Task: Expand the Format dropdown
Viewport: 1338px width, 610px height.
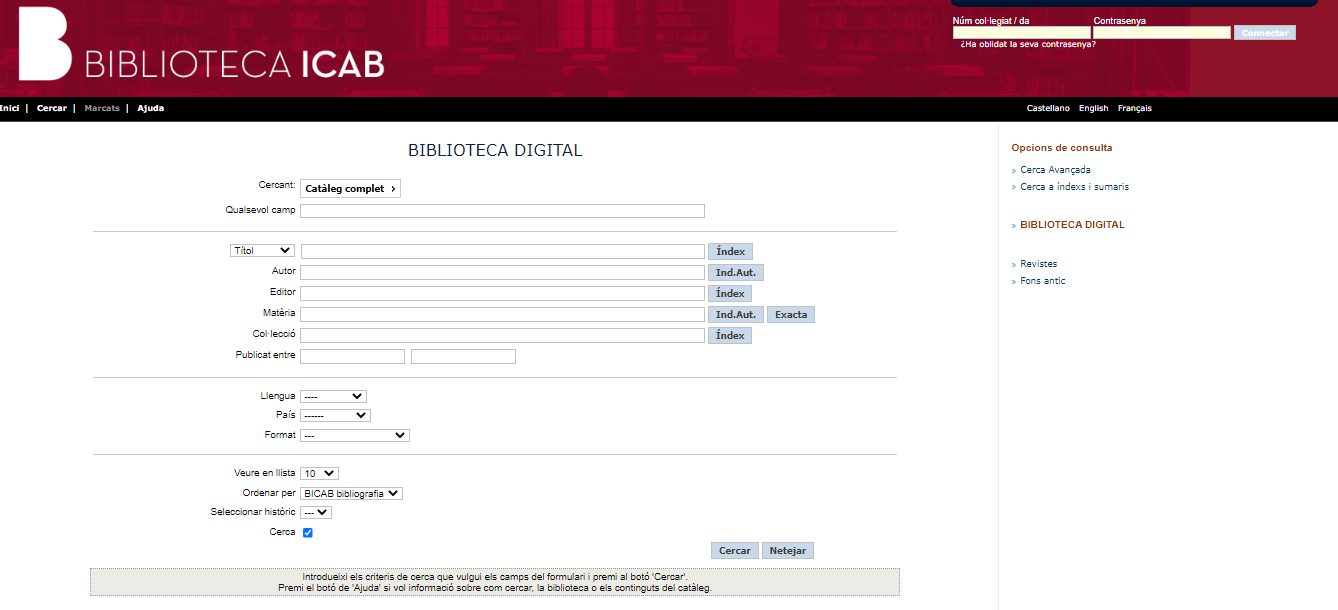Action: tap(355, 436)
